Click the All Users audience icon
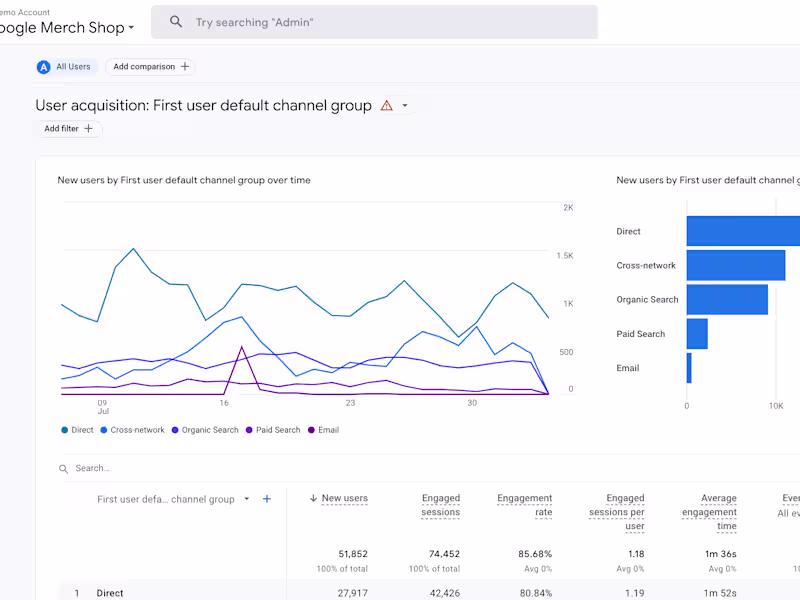The width and height of the screenshot is (800, 600). coord(43,67)
